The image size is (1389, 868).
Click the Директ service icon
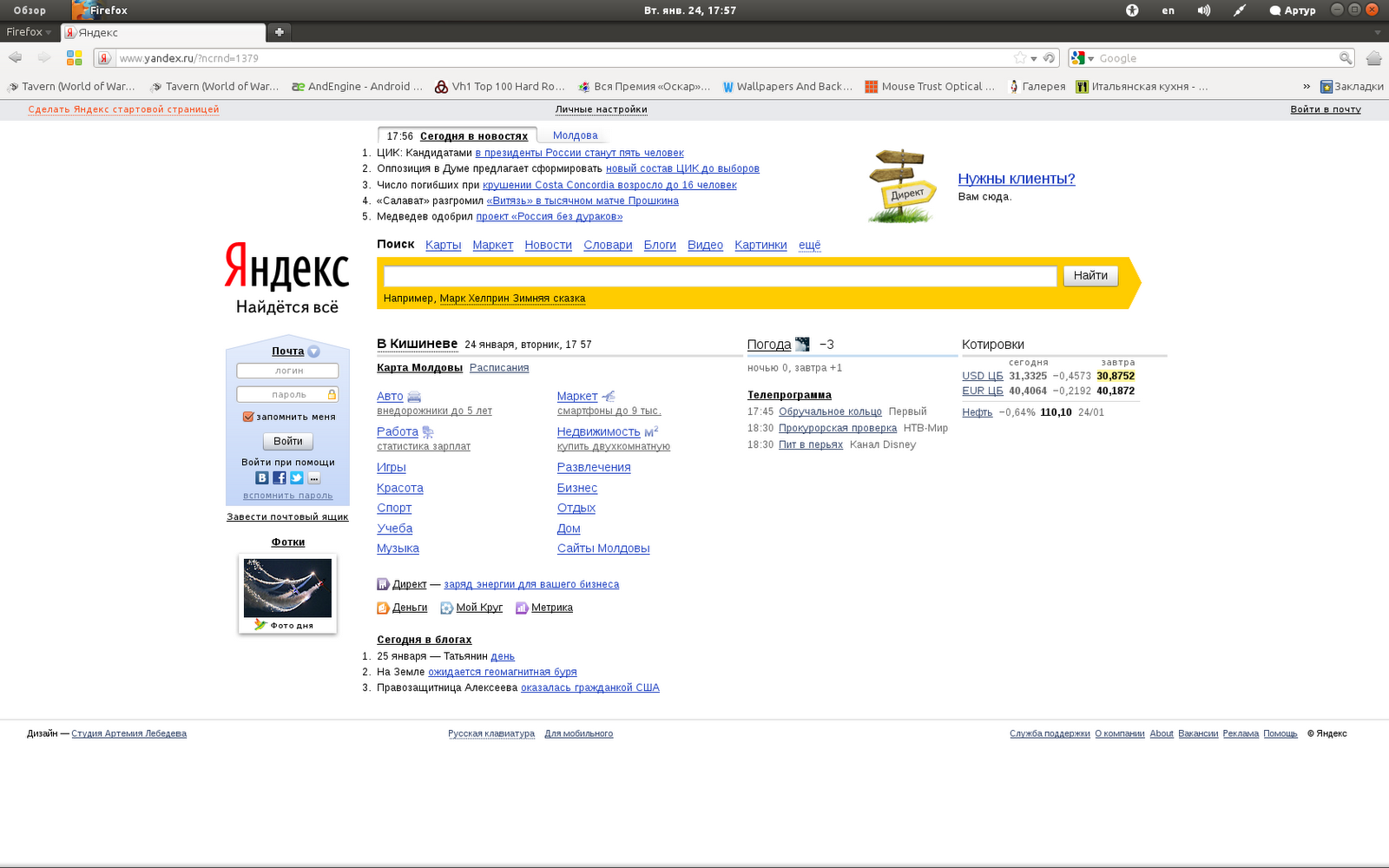(383, 584)
